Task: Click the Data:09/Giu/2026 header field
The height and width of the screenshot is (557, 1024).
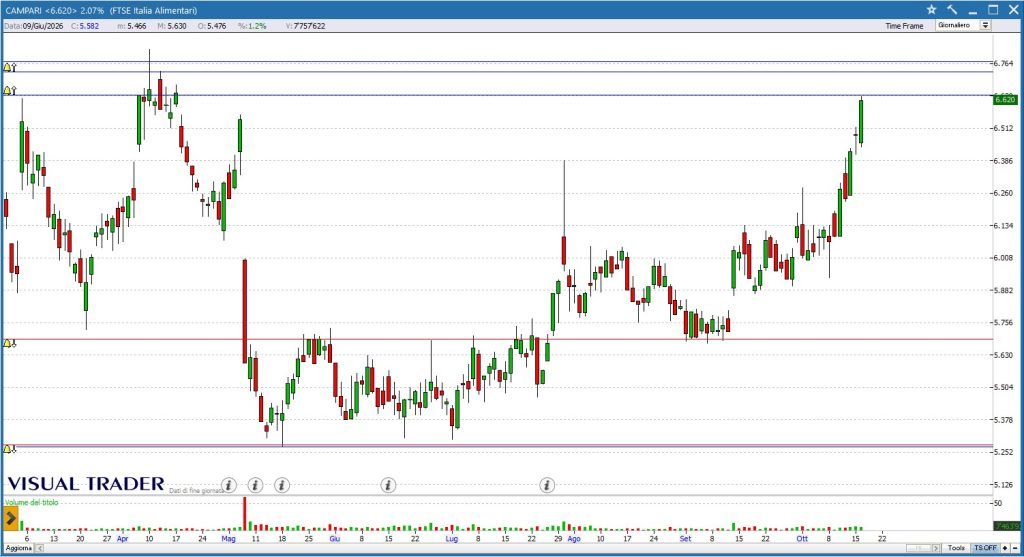Action: pos(34,26)
